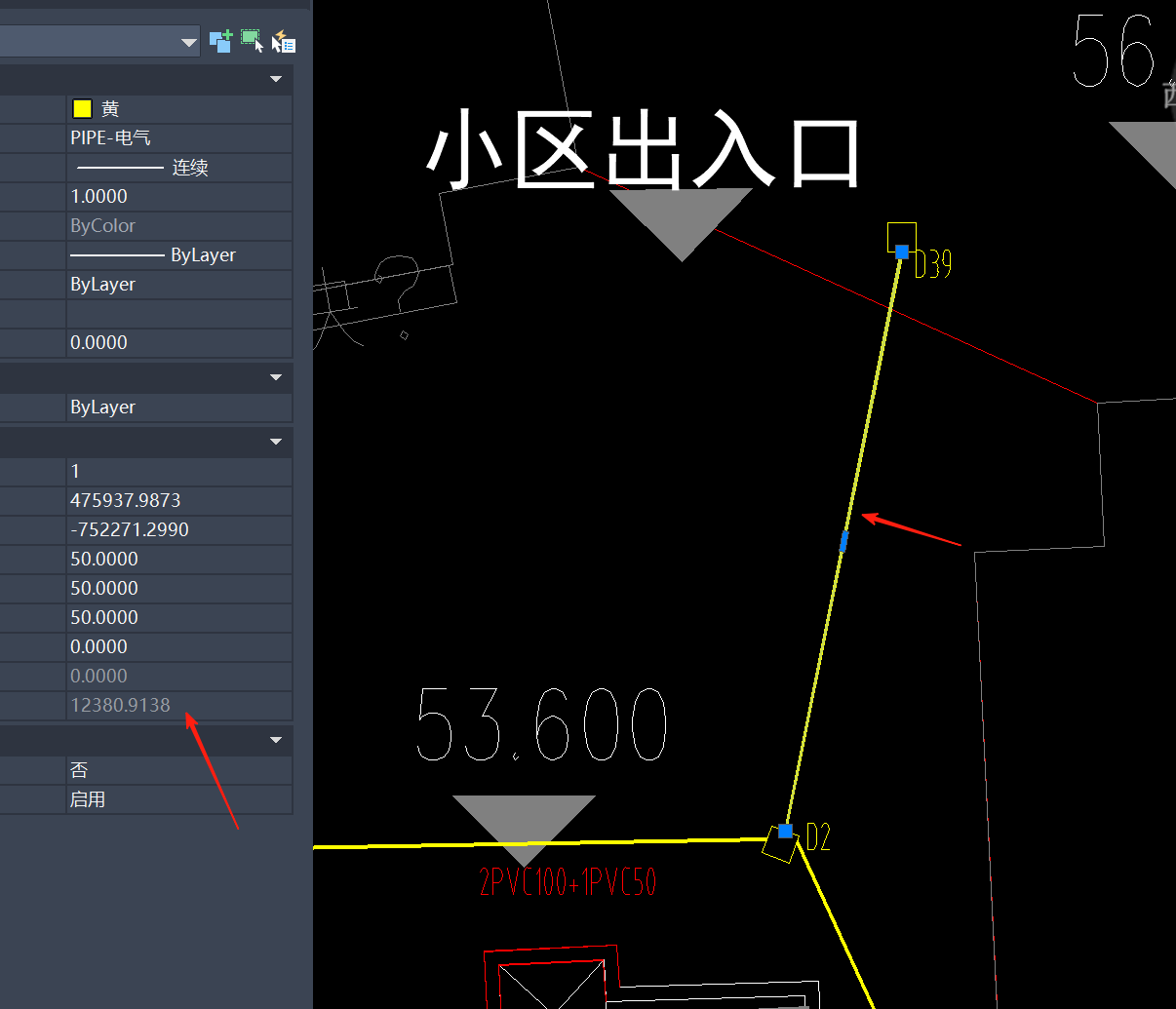Screen dimensions: 1176x1009
Task: Click the blue grip at node D2
Action: click(785, 831)
